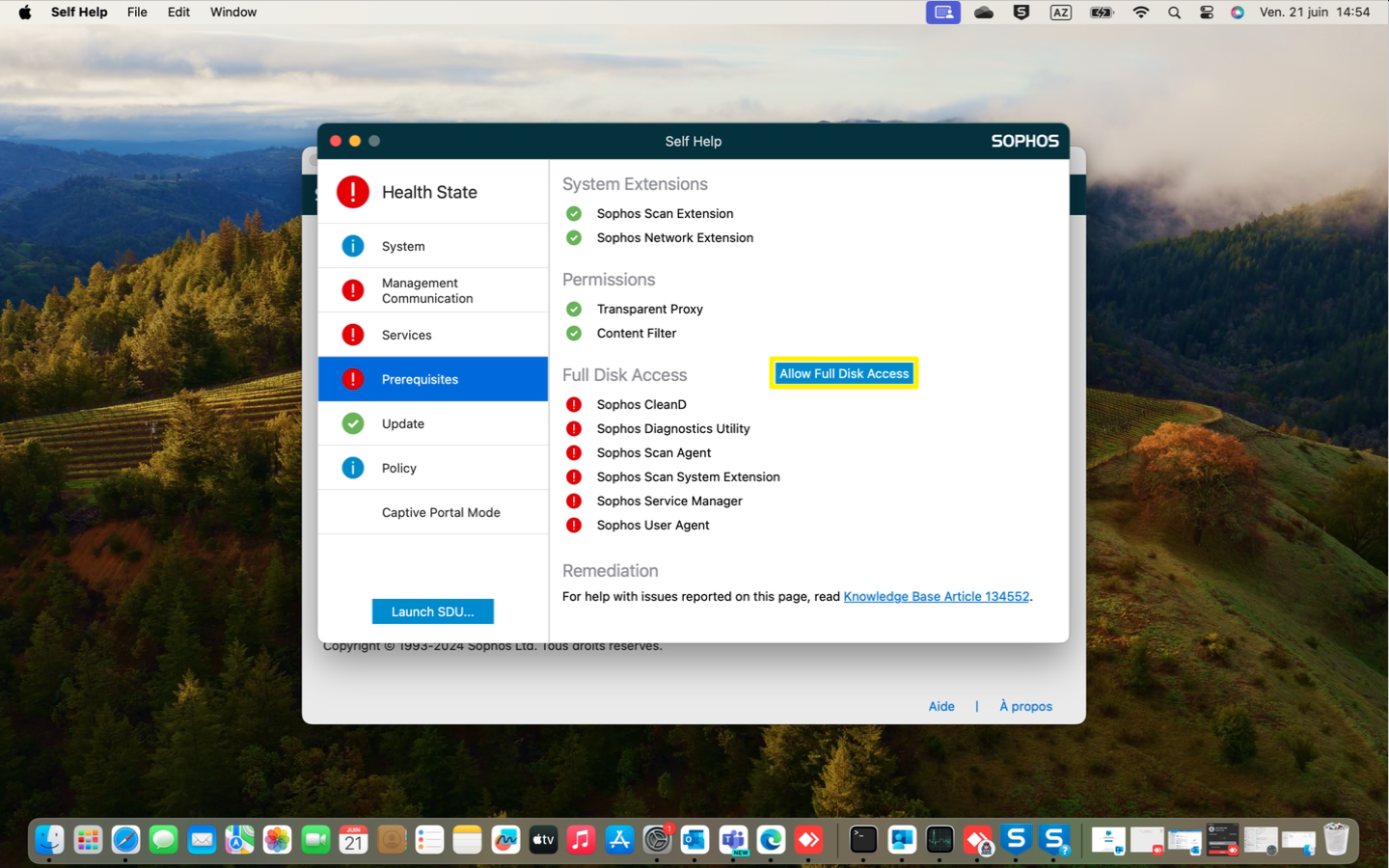The width and height of the screenshot is (1389, 868).
Task: Open the System tab in the sidebar
Action: (x=433, y=246)
